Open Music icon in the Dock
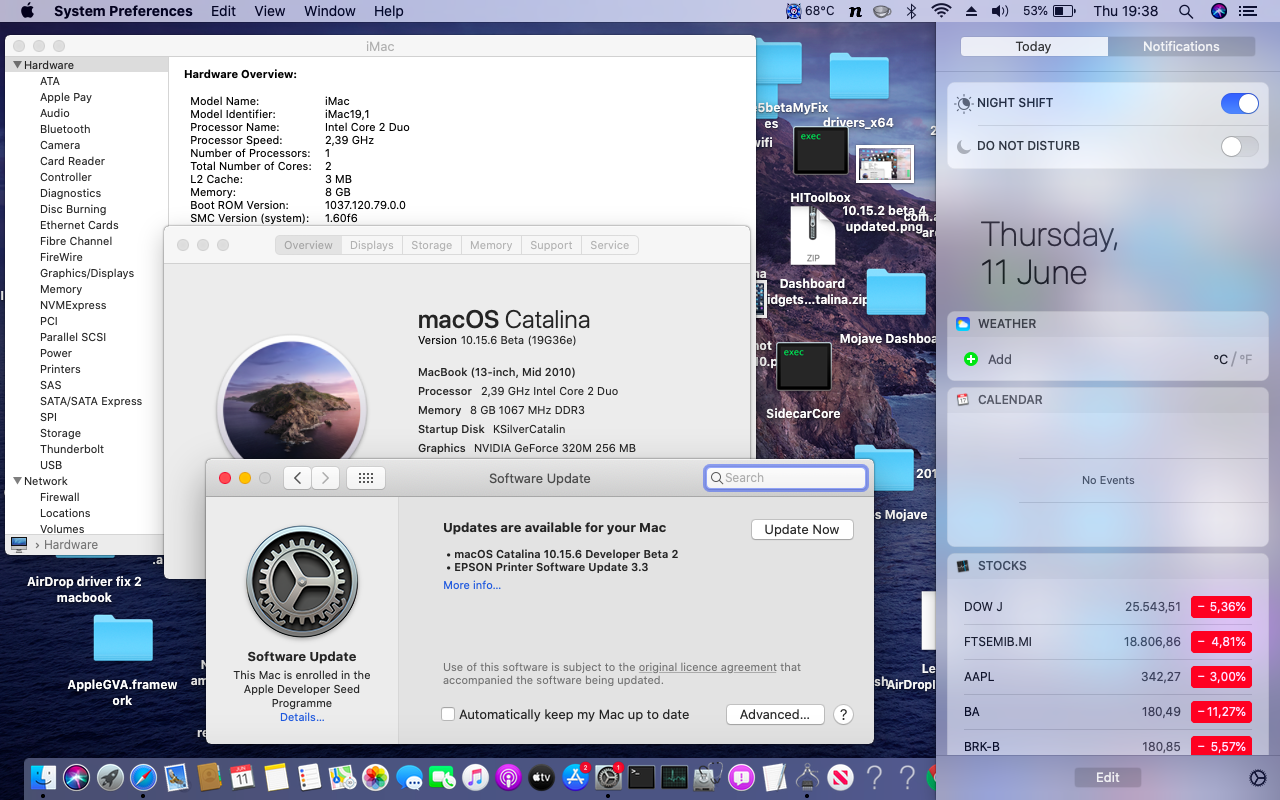This screenshot has width=1280, height=800. click(475, 777)
